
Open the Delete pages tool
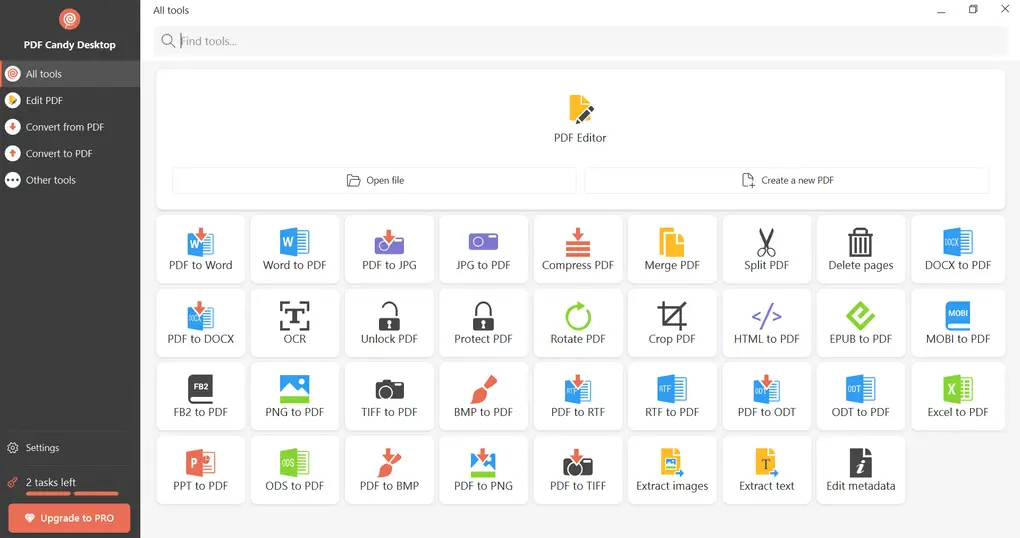click(861, 249)
